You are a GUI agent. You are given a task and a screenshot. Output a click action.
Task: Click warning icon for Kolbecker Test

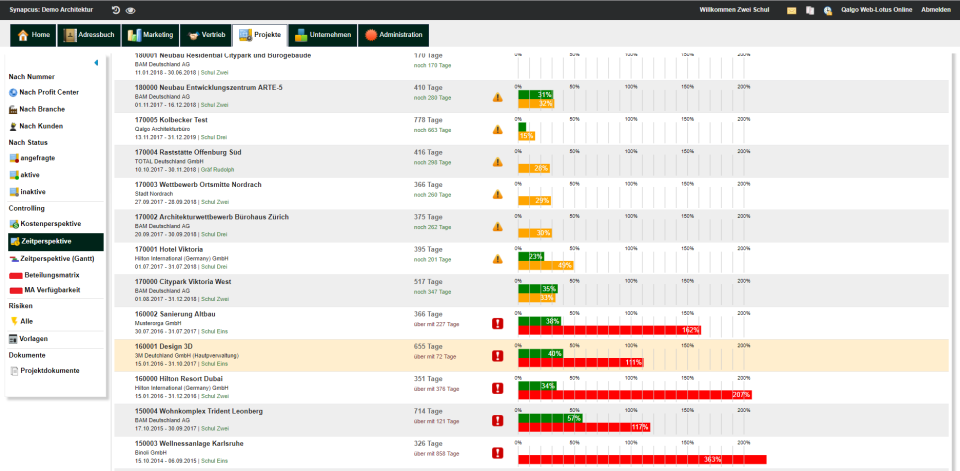tap(497, 129)
